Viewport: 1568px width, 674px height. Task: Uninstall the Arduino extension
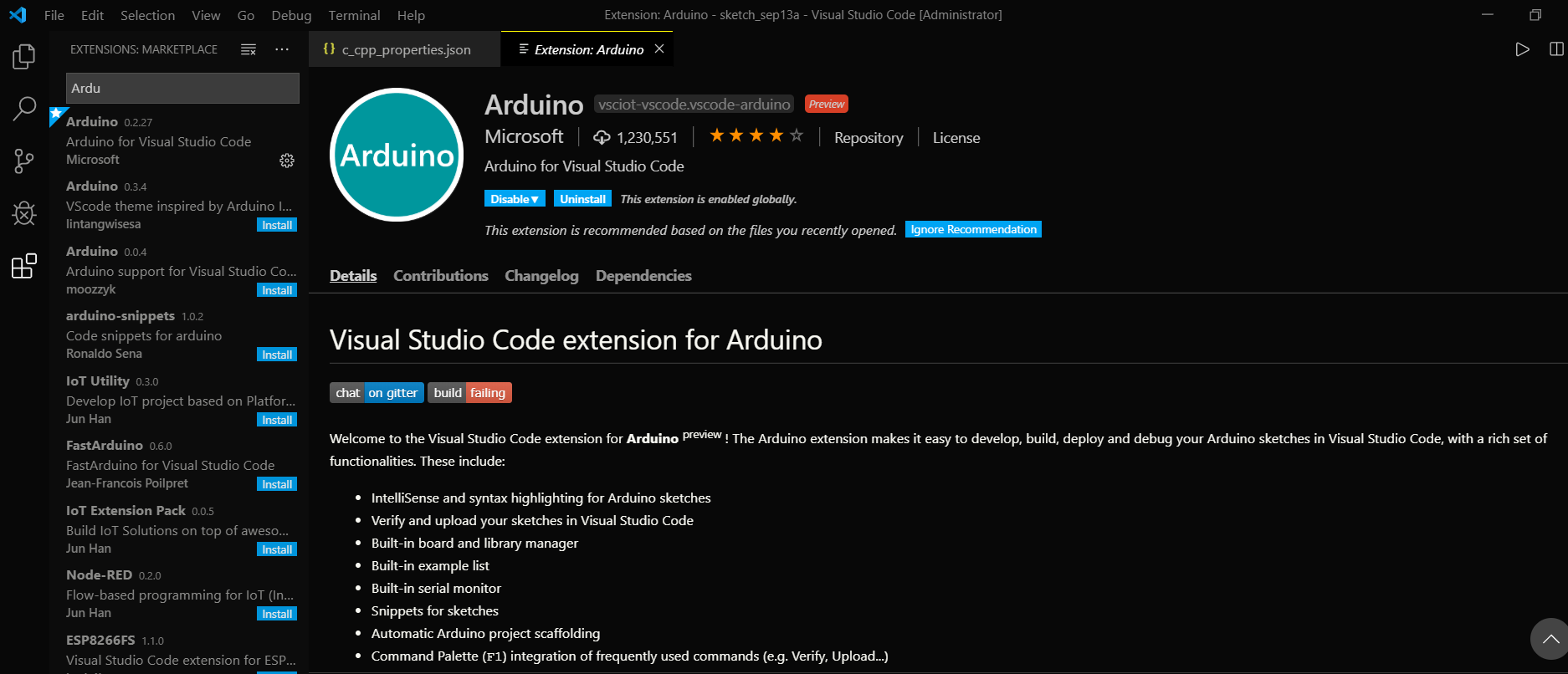582,199
